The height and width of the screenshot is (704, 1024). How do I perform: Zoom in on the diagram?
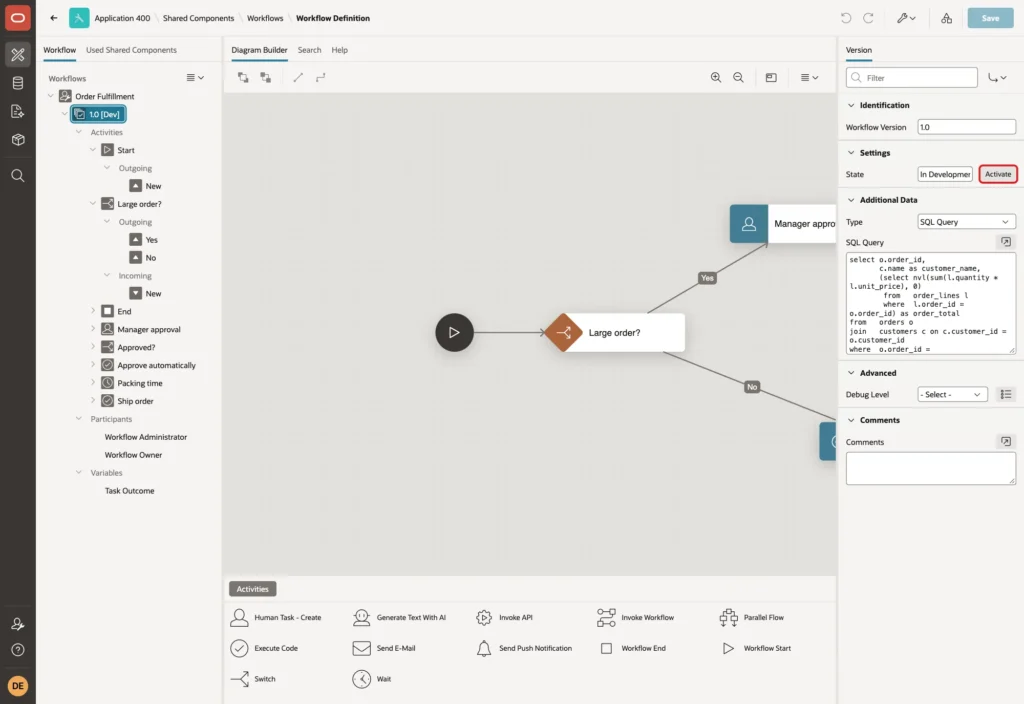[716, 77]
